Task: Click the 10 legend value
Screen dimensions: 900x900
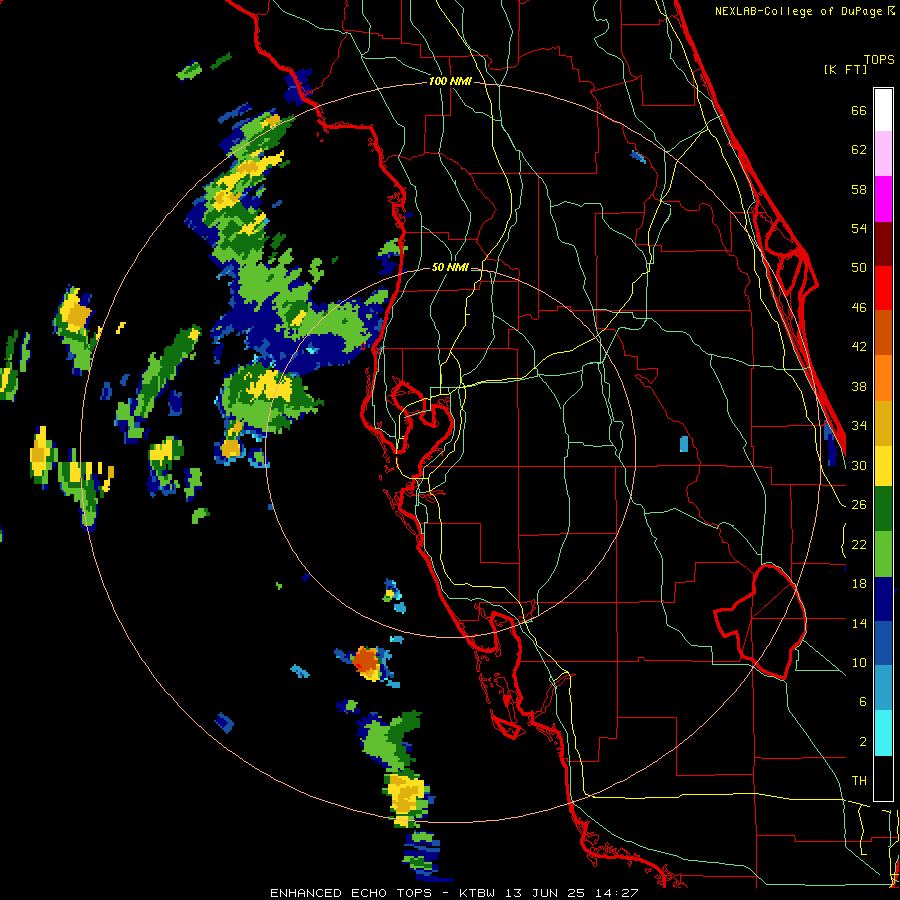Action: click(859, 663)
